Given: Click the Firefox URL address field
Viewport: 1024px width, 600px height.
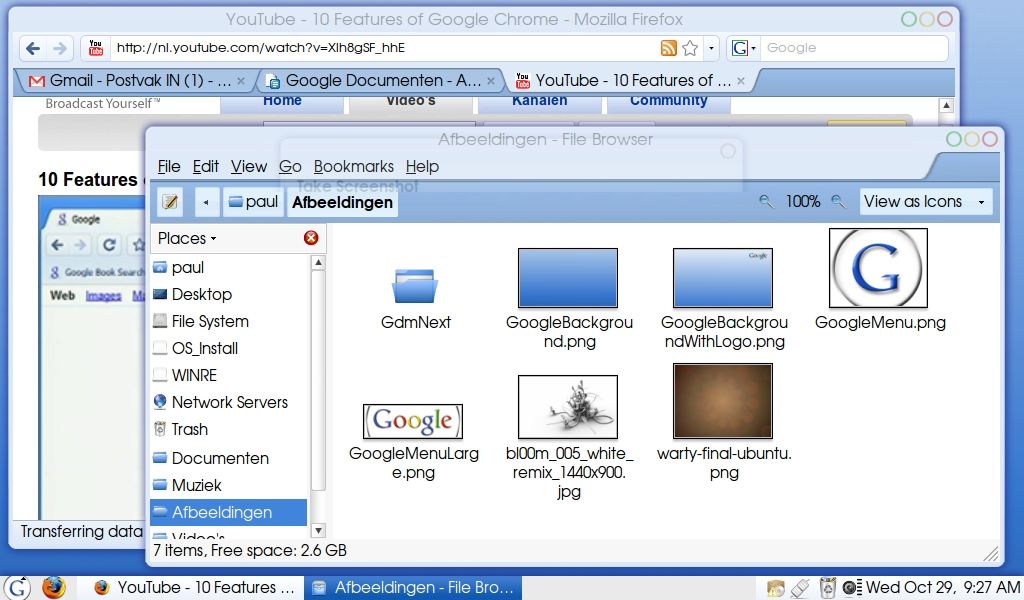Looking at the screenshot, I should coord(385,48).
